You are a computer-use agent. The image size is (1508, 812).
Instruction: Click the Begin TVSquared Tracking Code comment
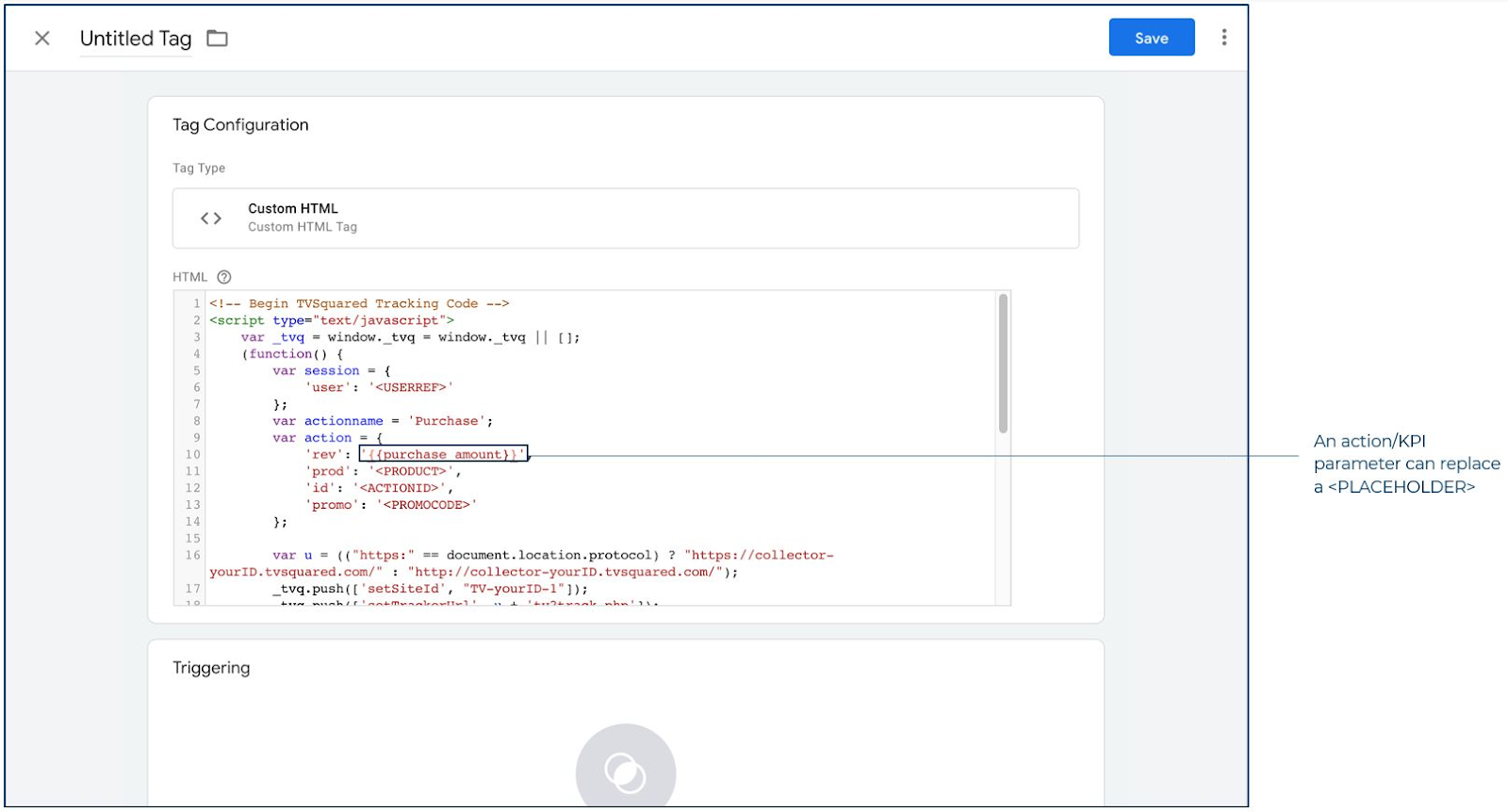coord(359,303)
